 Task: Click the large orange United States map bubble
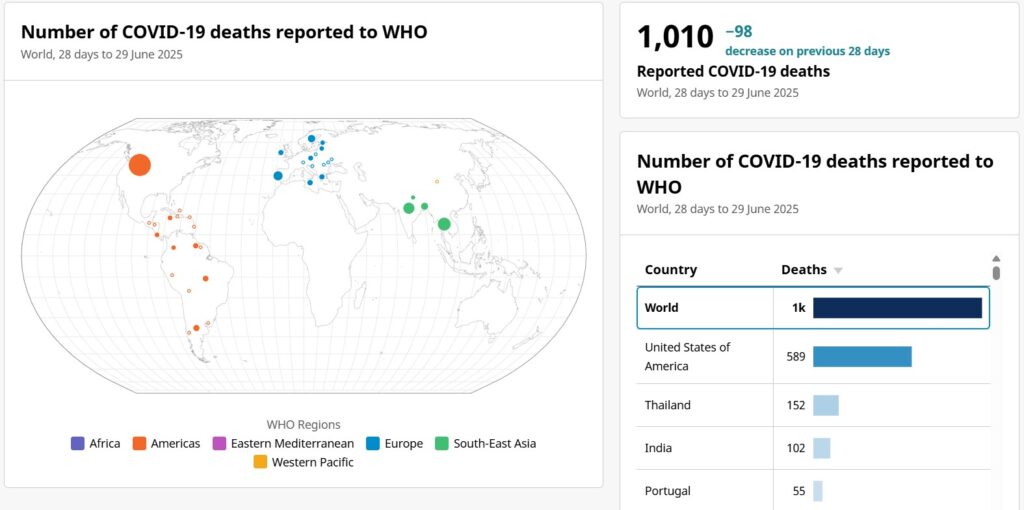(140, 165)
